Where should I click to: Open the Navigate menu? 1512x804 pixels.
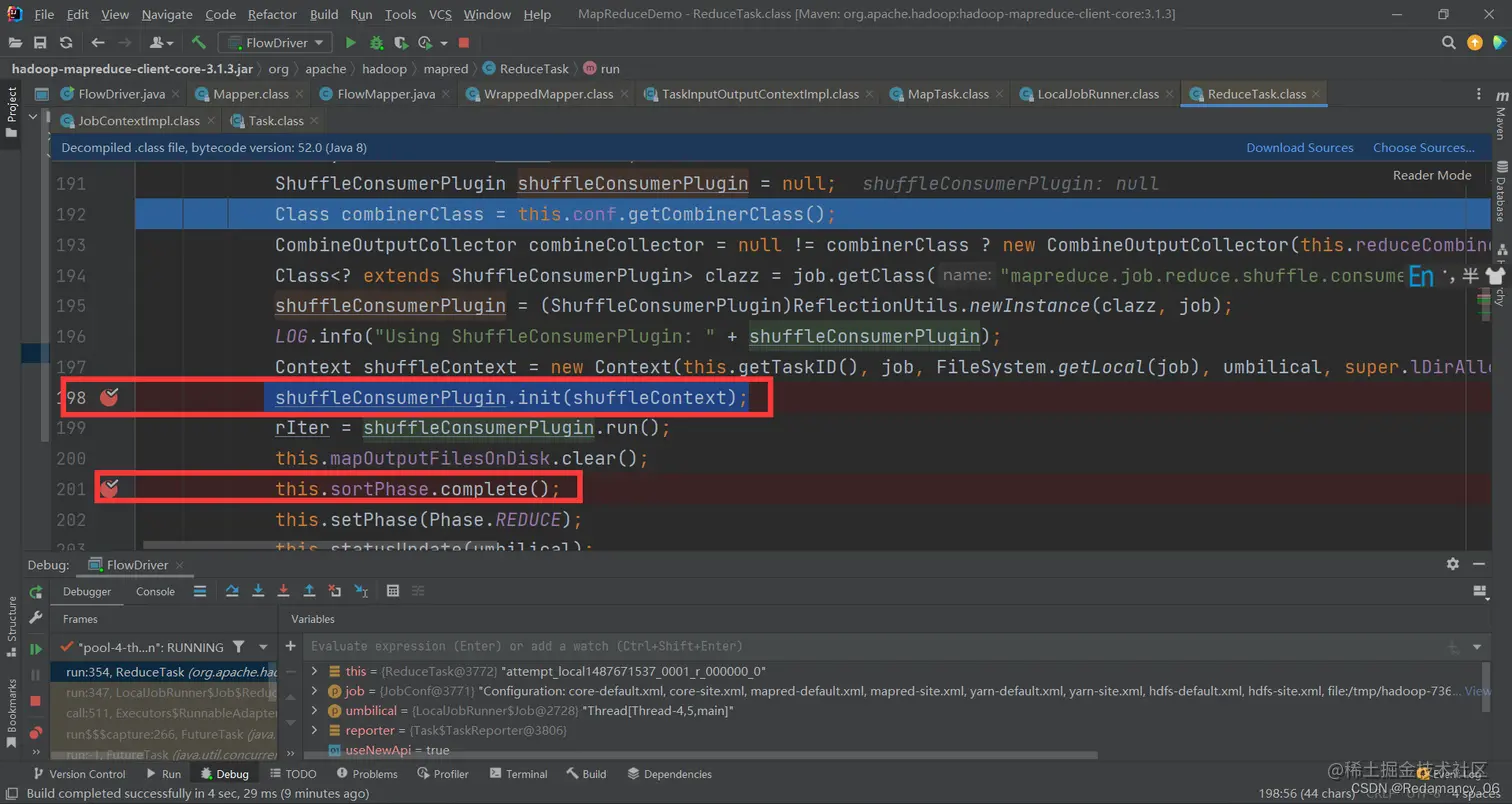point(168,15)
